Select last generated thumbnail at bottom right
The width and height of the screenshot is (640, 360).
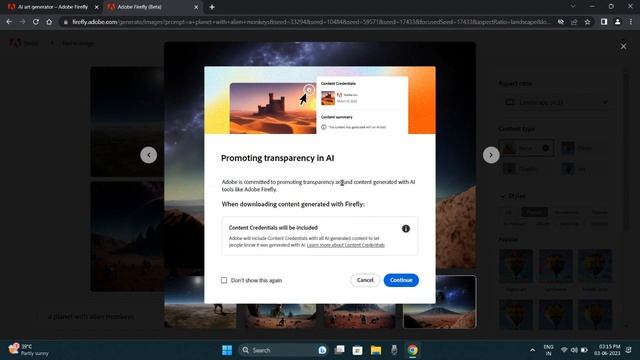pyautogui.click(x=439, y=302)
